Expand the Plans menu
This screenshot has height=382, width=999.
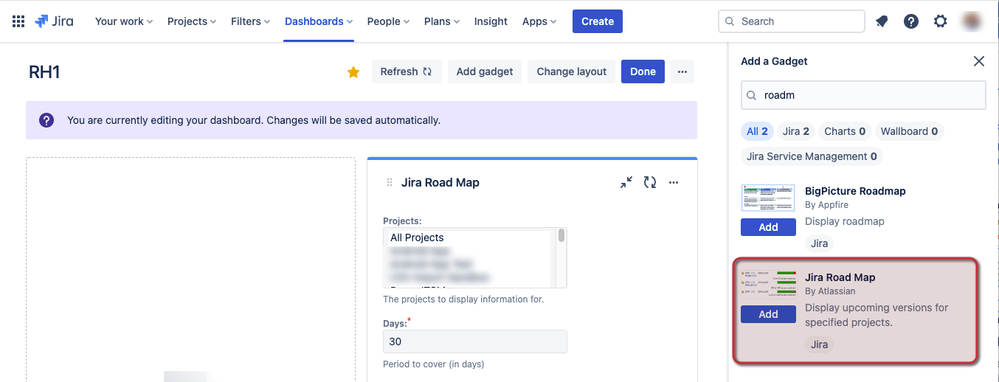tap(442, 21)
